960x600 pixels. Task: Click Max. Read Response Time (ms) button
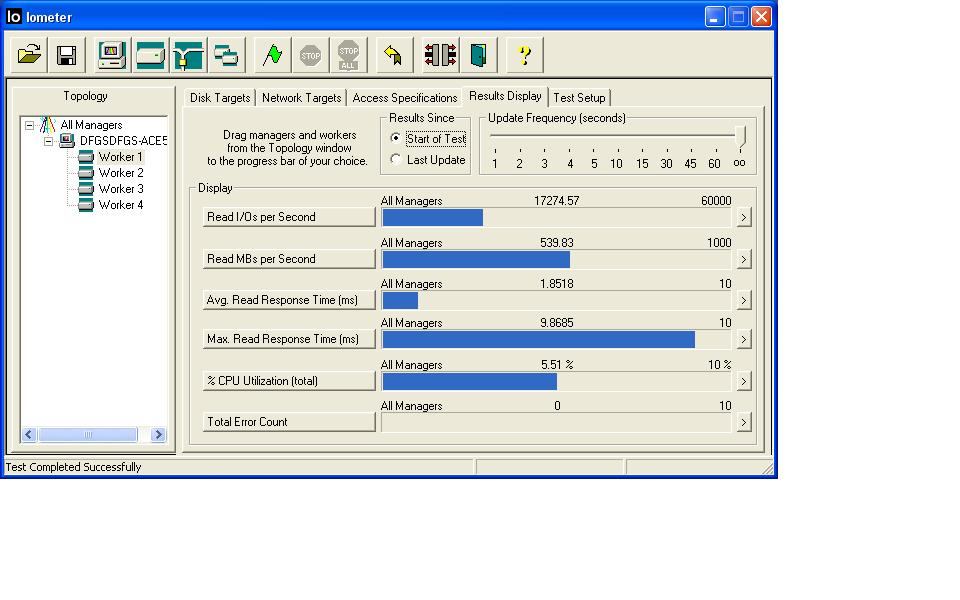(x=289, y=339)
